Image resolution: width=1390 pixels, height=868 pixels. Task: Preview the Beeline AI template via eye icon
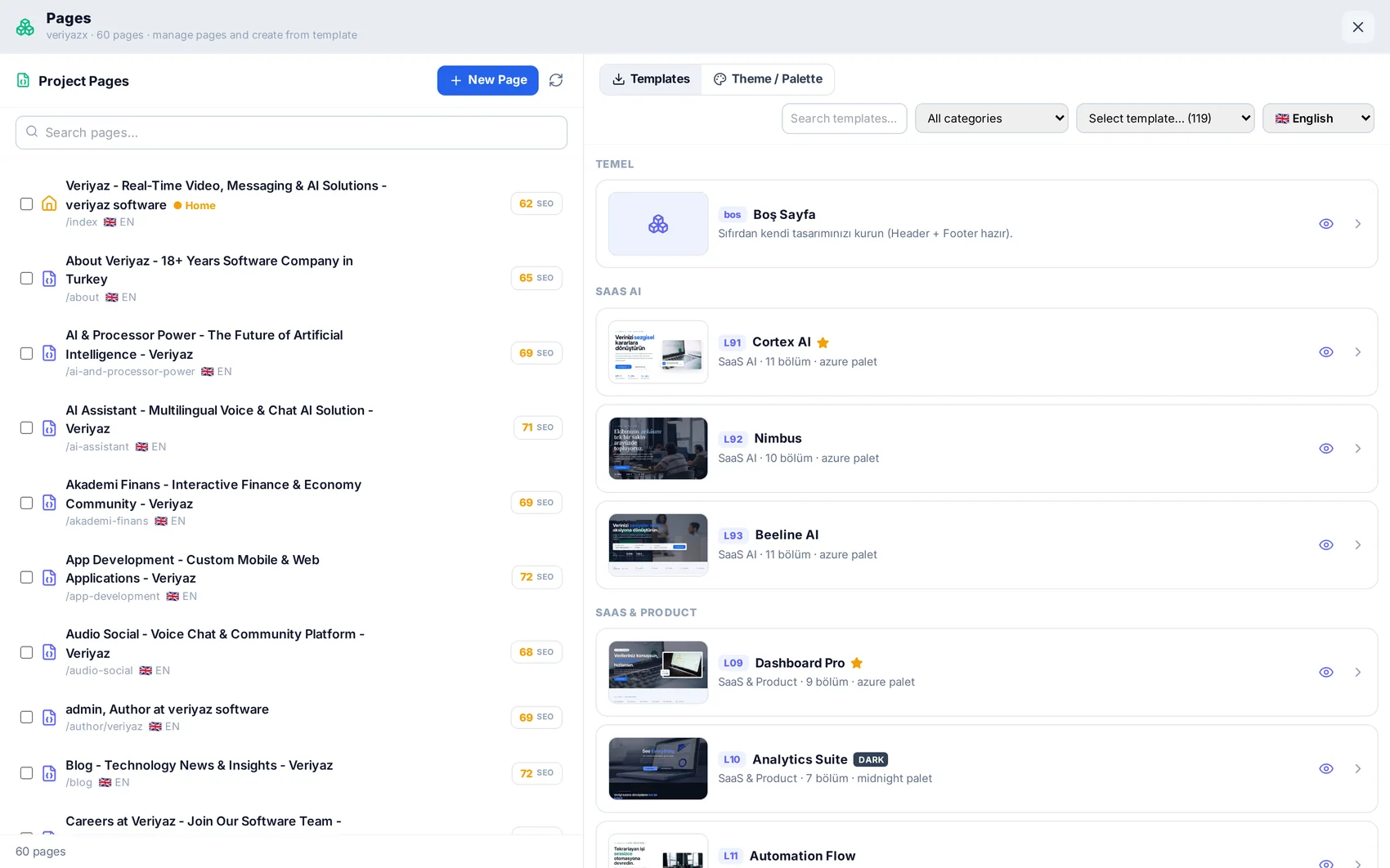pyautogui.click(x=1326, y=545)
